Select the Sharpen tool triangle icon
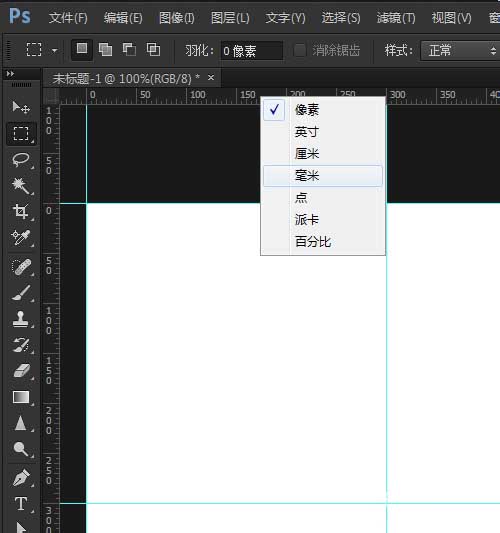The height and width of the screenshot is (533, 500). (21, 423)
